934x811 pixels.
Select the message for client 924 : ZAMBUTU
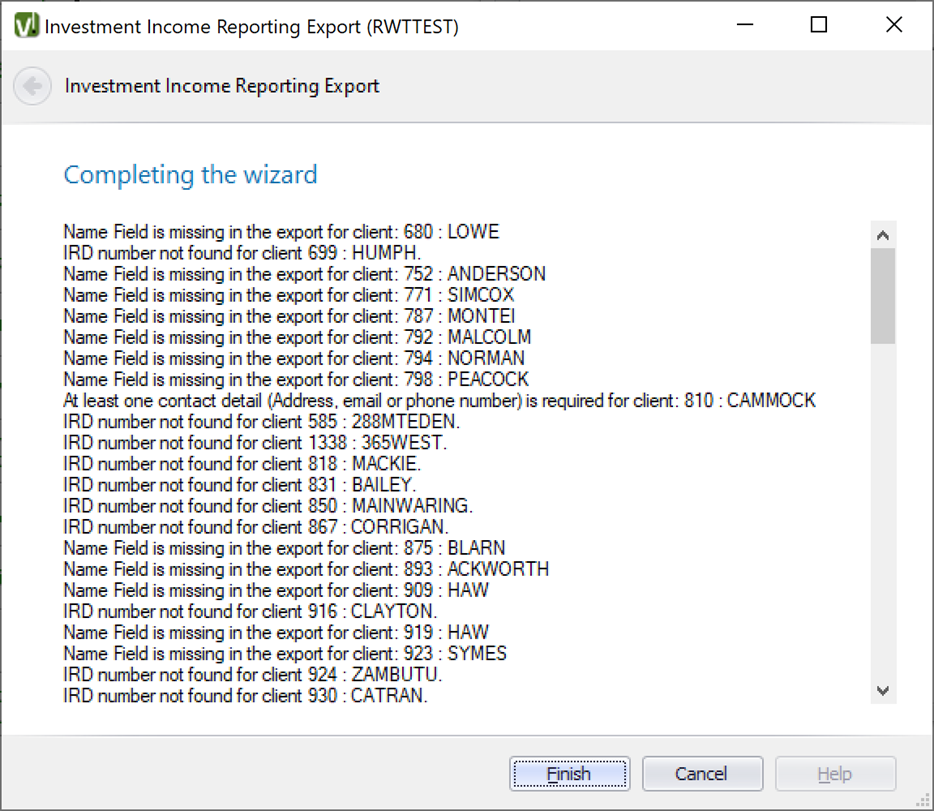(x=253, y=675)
